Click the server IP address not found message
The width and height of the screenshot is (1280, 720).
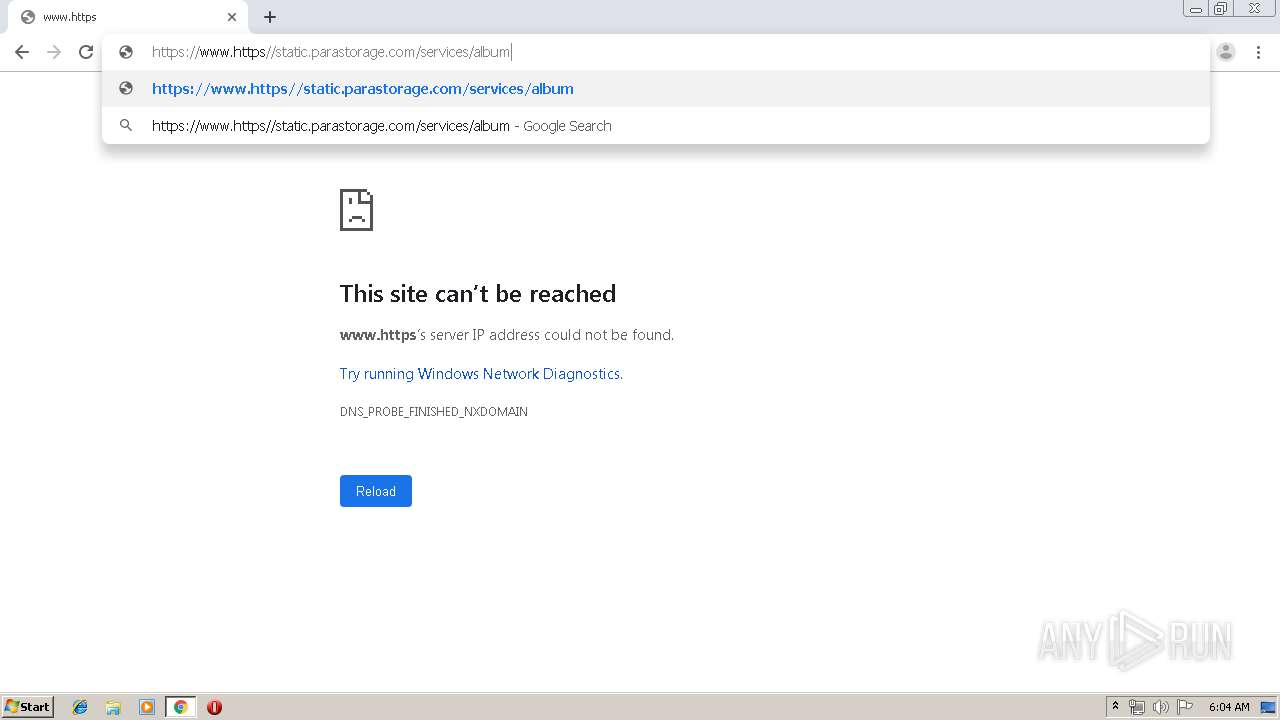click(507, 335)
